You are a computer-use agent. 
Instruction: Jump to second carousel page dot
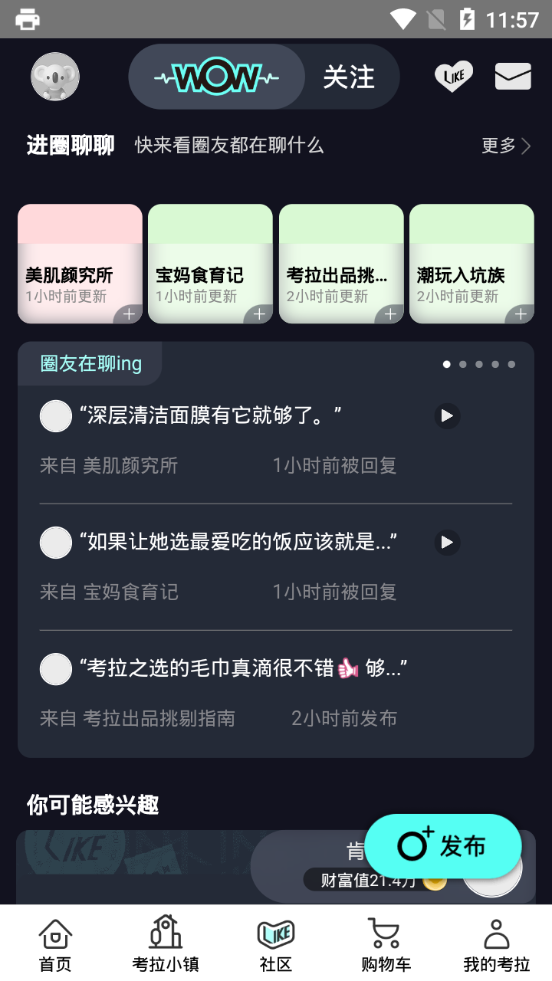(463, 364)
